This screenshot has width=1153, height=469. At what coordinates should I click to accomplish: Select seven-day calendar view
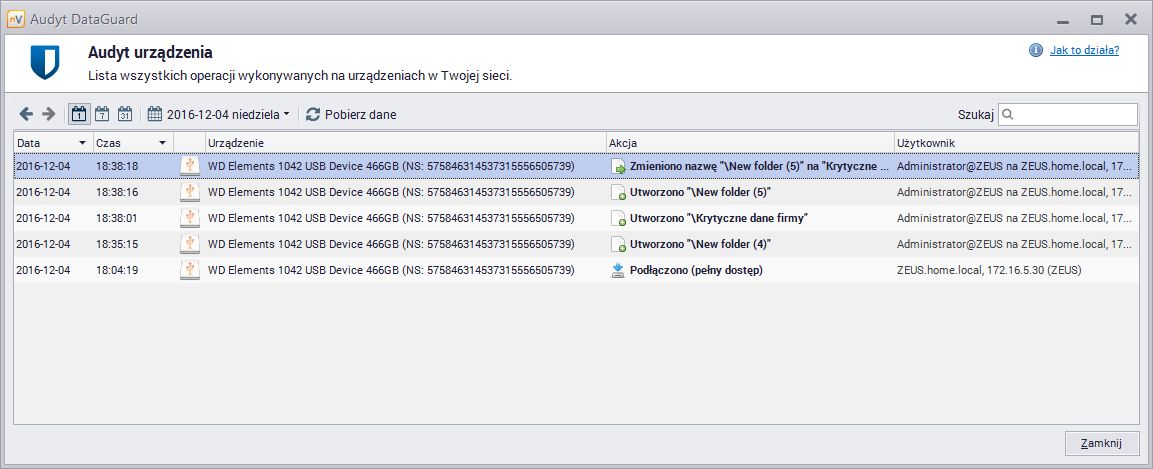(x=102, y=114)
